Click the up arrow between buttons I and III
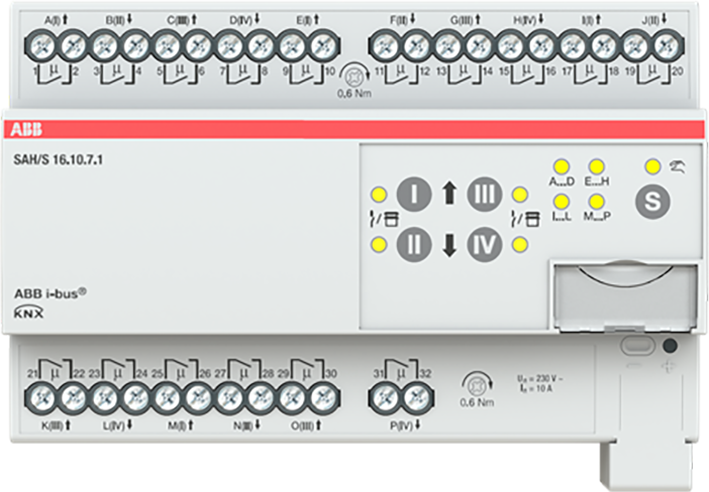 [449, 193]
